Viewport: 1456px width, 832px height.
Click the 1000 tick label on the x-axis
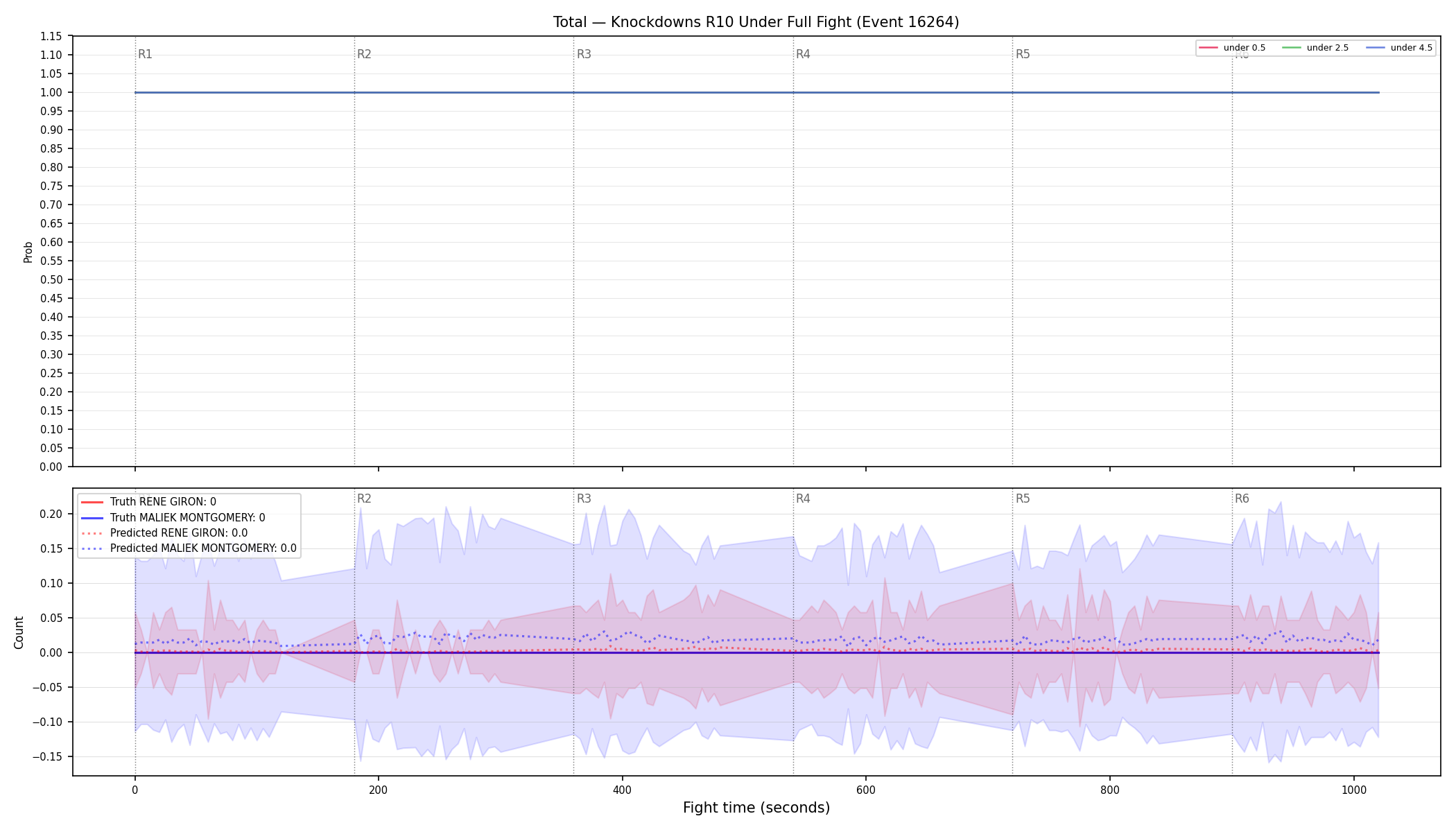[x=1354, y=790]
